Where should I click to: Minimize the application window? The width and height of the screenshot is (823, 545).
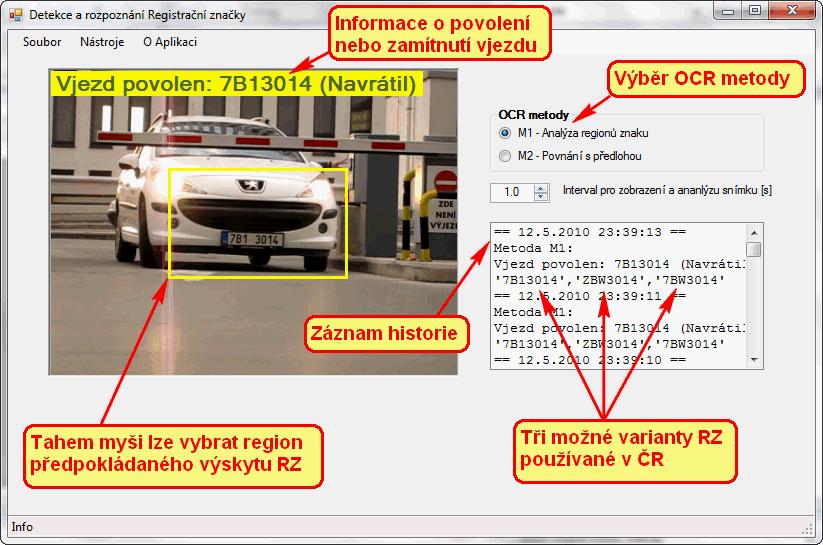(727, 11)
